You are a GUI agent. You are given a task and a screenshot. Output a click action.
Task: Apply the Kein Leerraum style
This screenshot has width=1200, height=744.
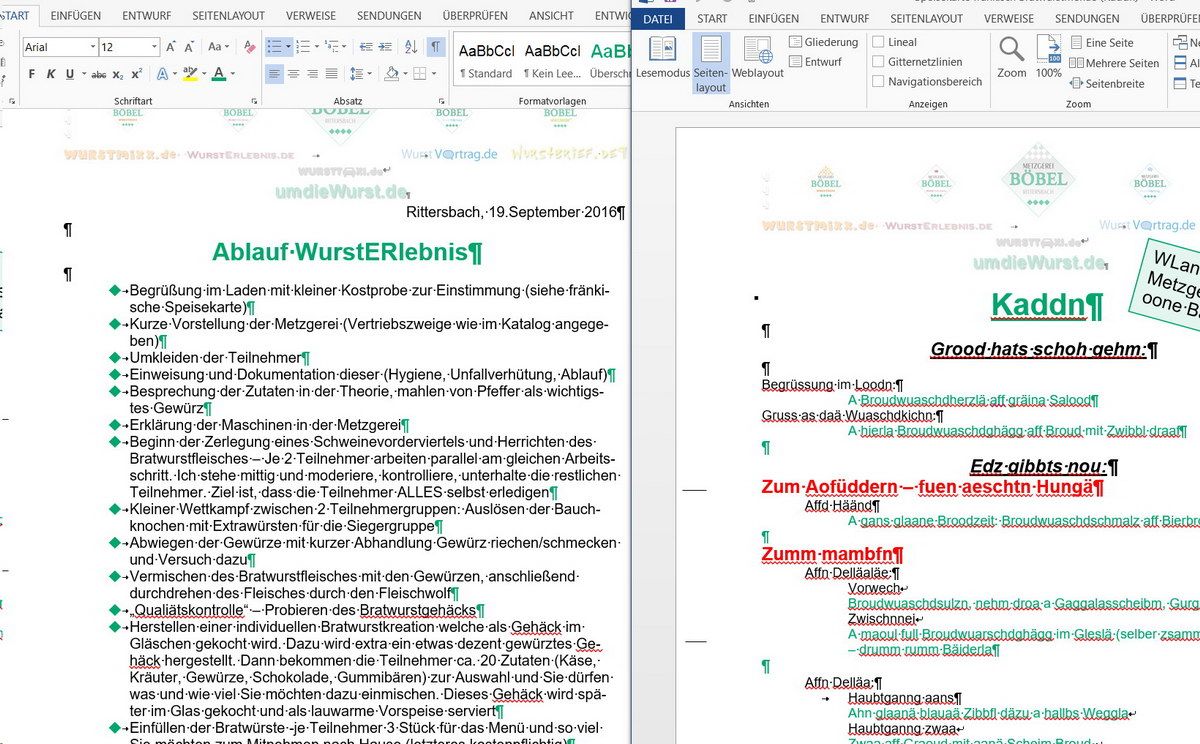(552, 60)
